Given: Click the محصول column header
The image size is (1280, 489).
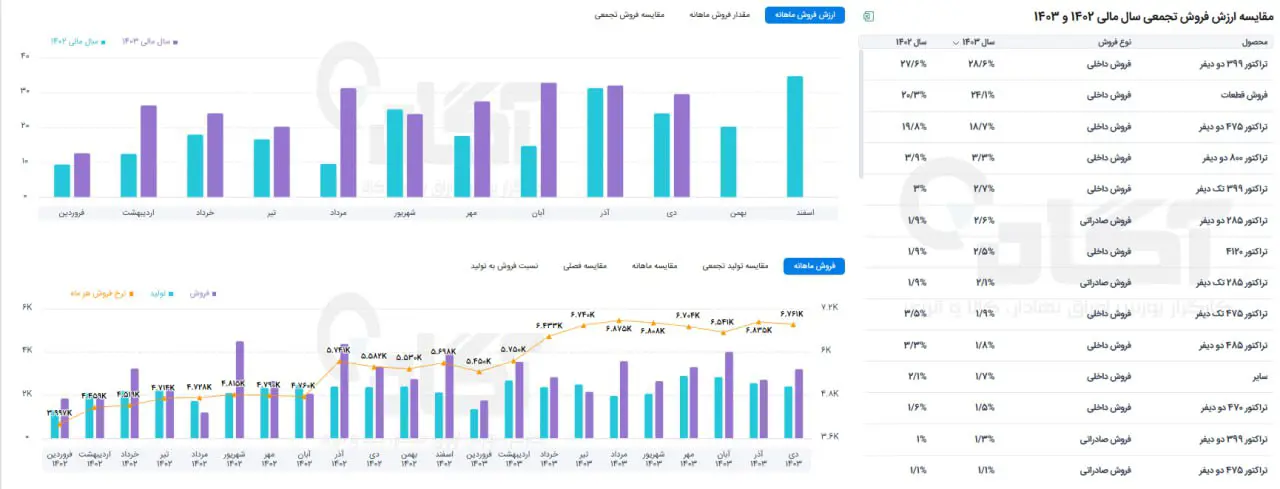Looking at the screenshot, I should click(x=1255, y=42).
